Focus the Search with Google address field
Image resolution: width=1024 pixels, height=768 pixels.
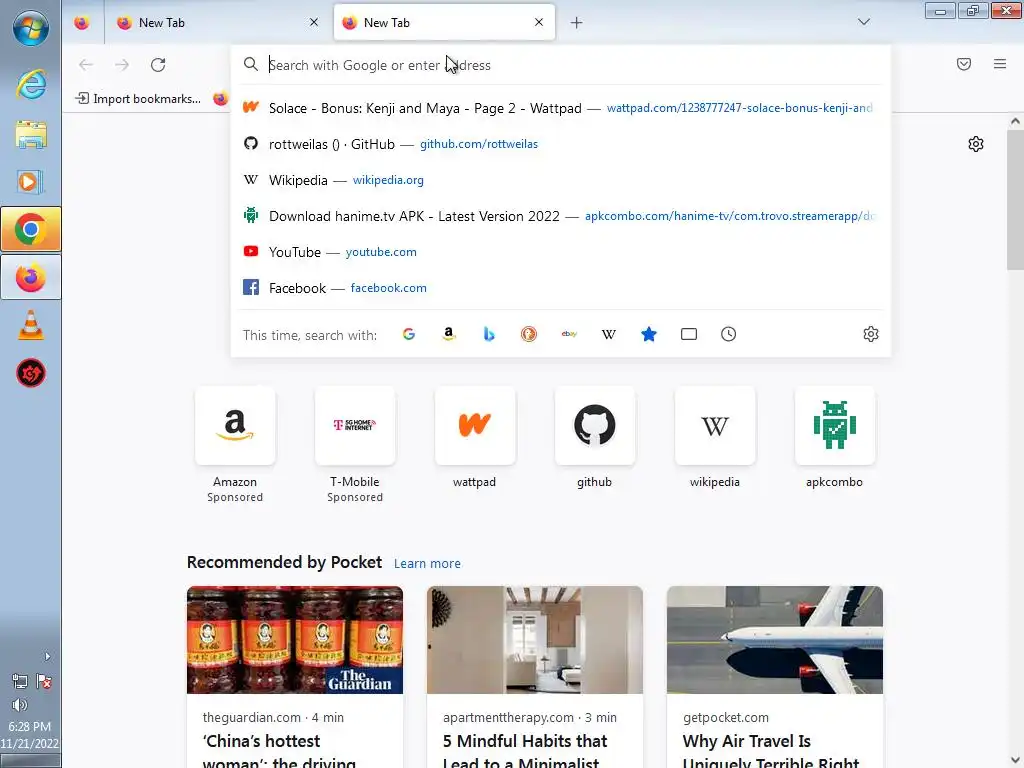(x=562, y=65)
